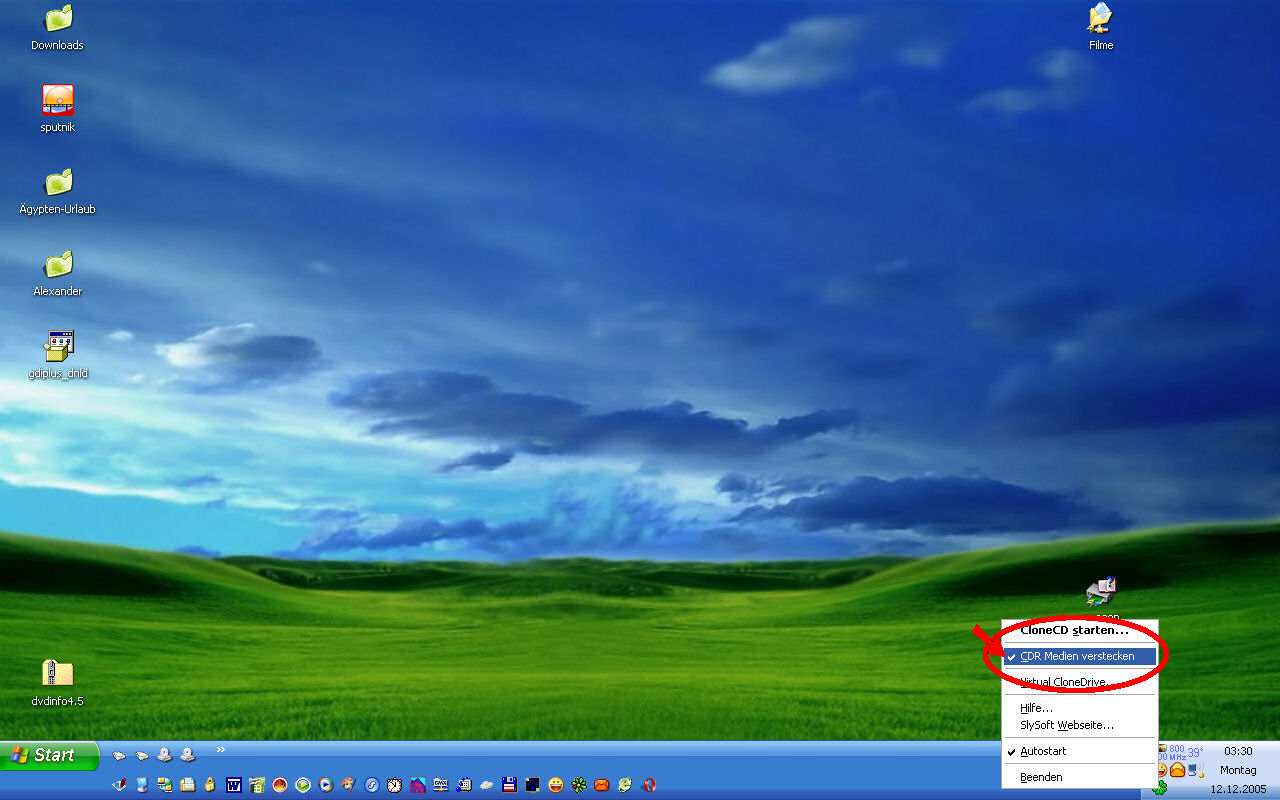Screen dimensions: 1280x800
Task: Click the first drive icon beside Start
Action: pyautogui.click(x=119, y=756)
